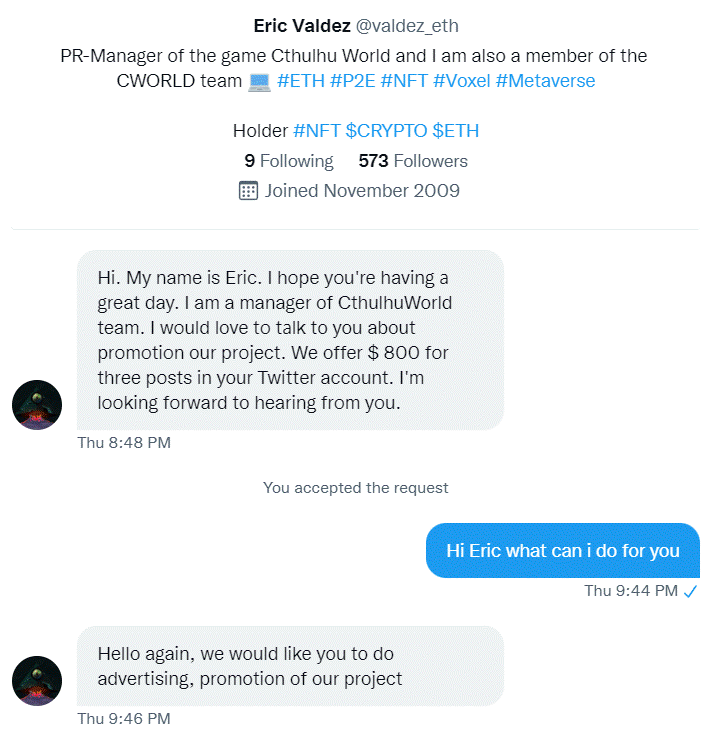708x737 pixels.
Task: Open the #P2E hashtag link
Action: (353, 81)
